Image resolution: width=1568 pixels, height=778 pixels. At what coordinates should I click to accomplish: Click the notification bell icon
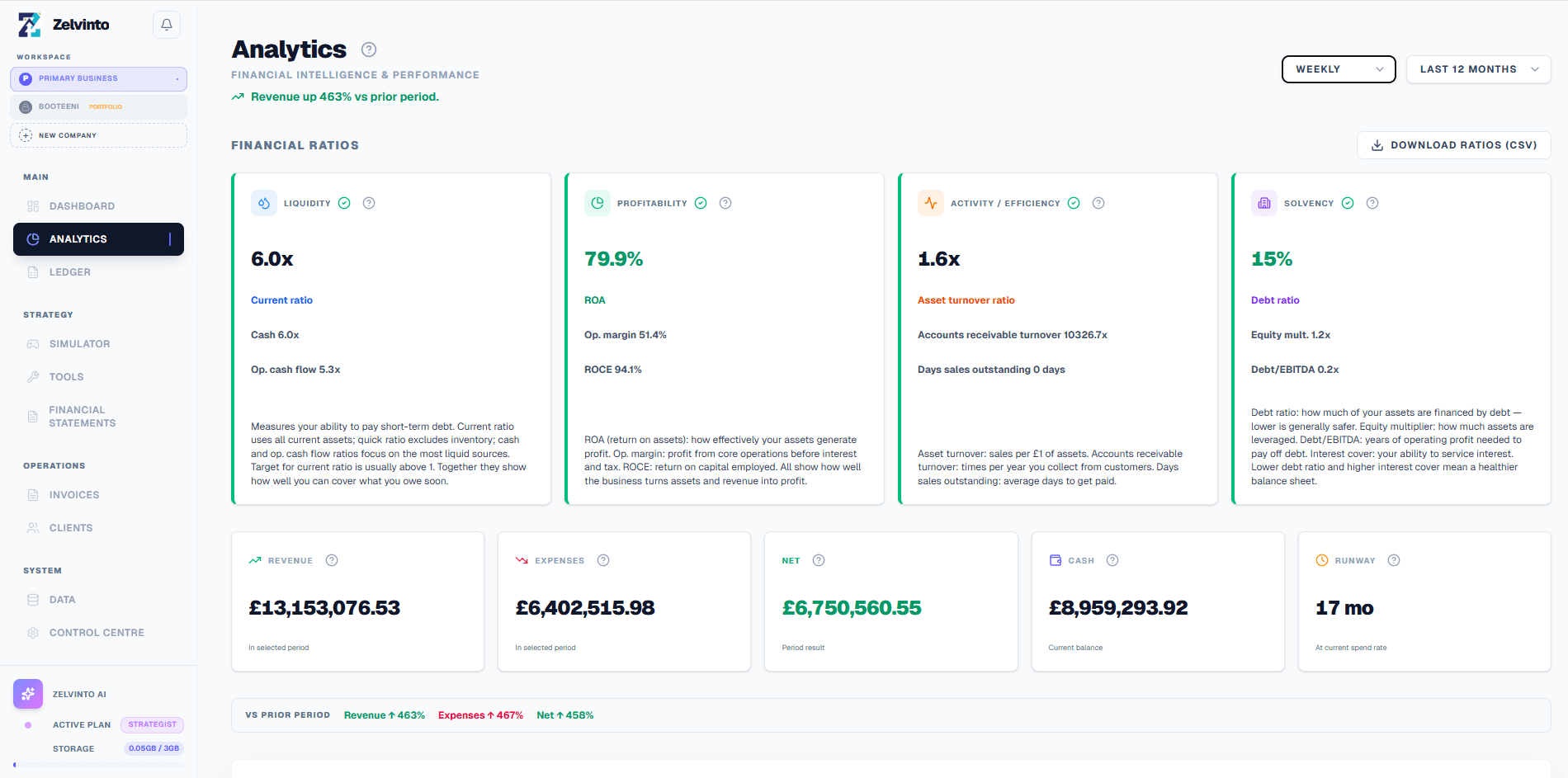click(166, 25)
